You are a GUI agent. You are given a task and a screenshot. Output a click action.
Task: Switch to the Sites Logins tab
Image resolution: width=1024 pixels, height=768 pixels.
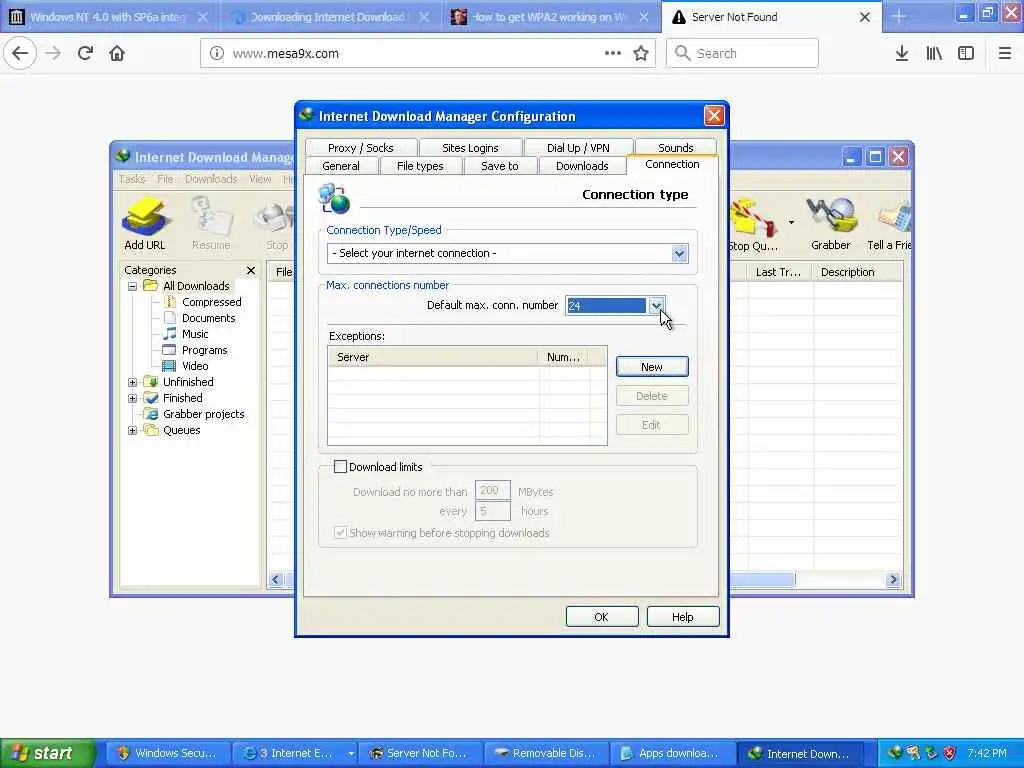tap(470, 148)
